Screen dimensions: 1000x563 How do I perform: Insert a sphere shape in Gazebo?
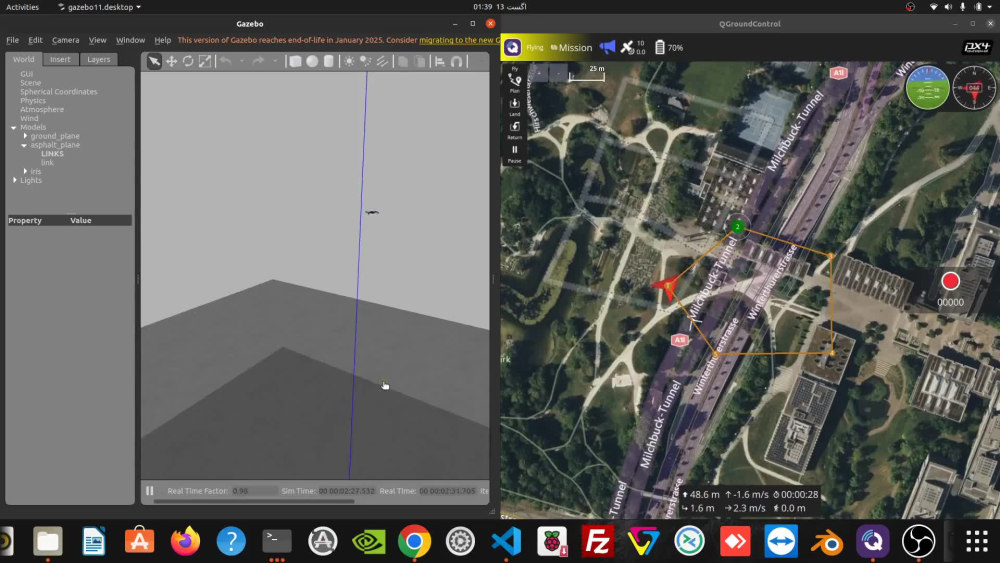(x=312, y=61)
